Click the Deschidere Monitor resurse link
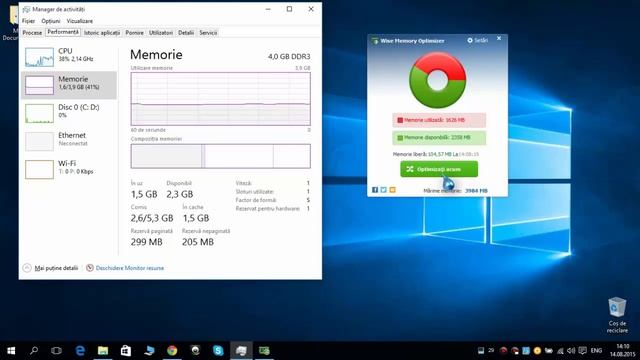This screenshot has width=640, height=360. [x=130, y=268]
